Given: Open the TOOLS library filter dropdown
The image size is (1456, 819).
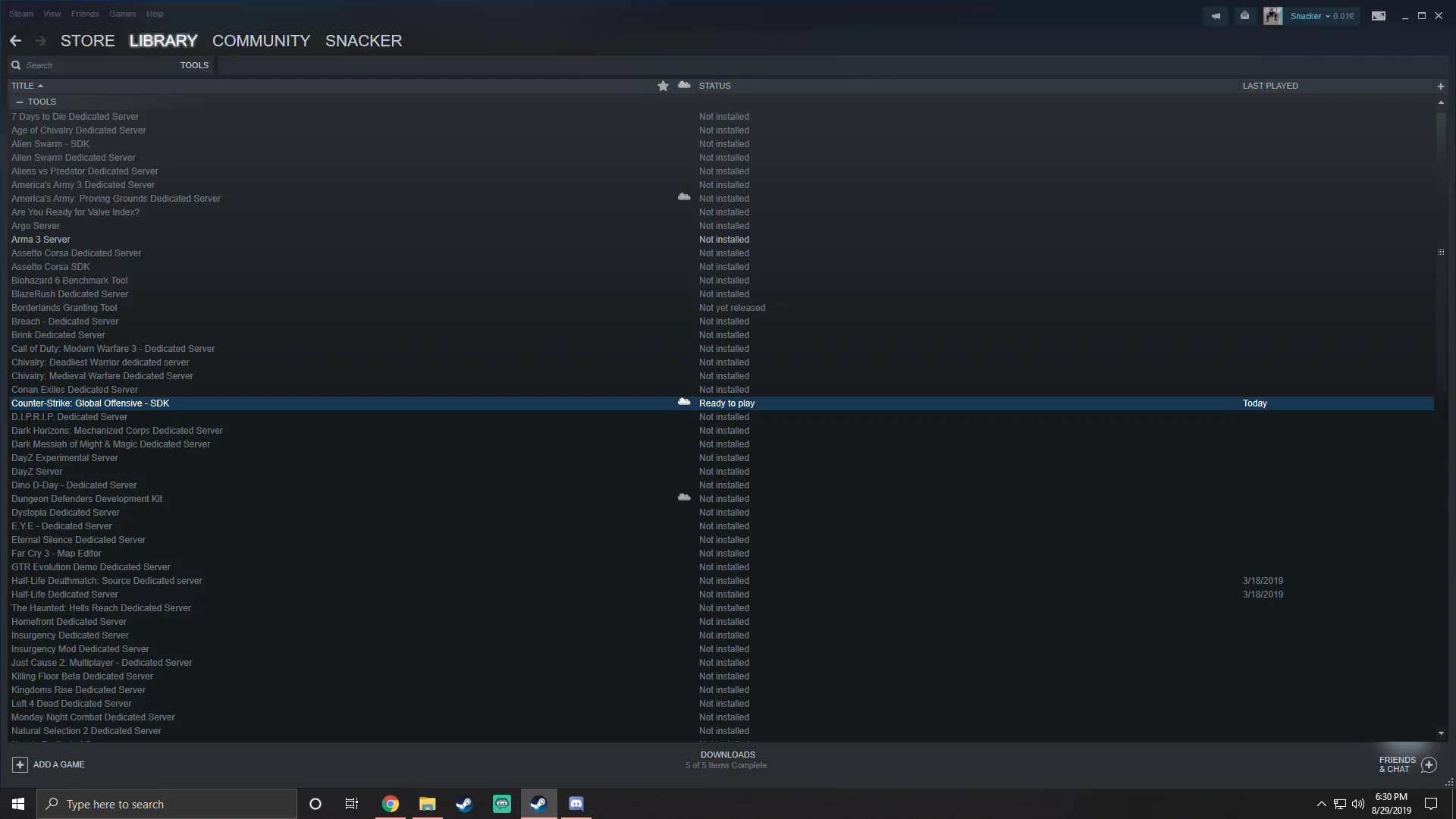Looking at the screenshot, I should coord(194,65).
